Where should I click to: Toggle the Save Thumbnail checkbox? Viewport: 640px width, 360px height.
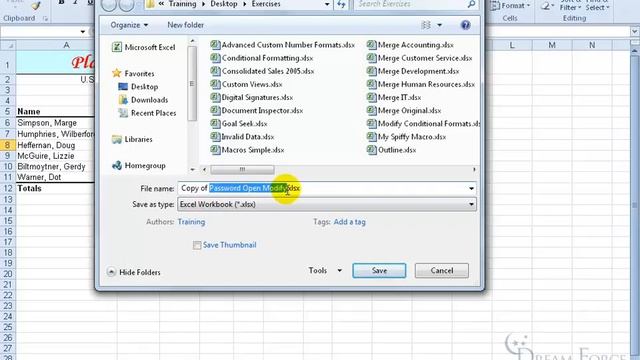(x=197, y=245)
